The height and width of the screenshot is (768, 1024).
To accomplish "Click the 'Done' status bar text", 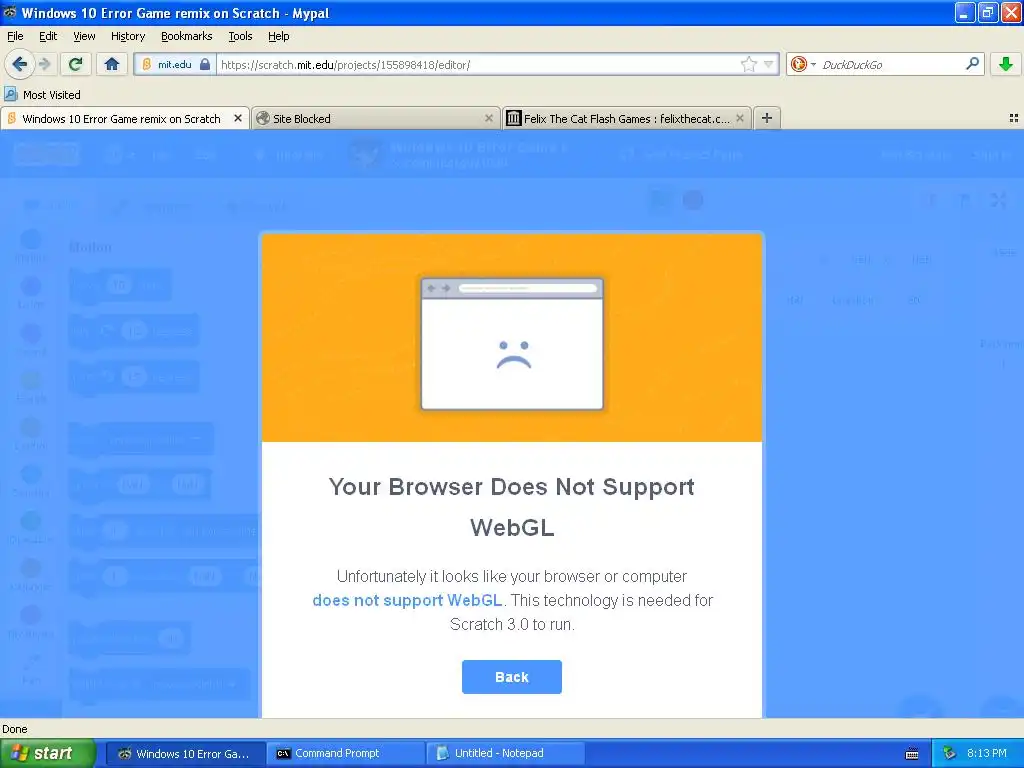I will coord(14,729).
